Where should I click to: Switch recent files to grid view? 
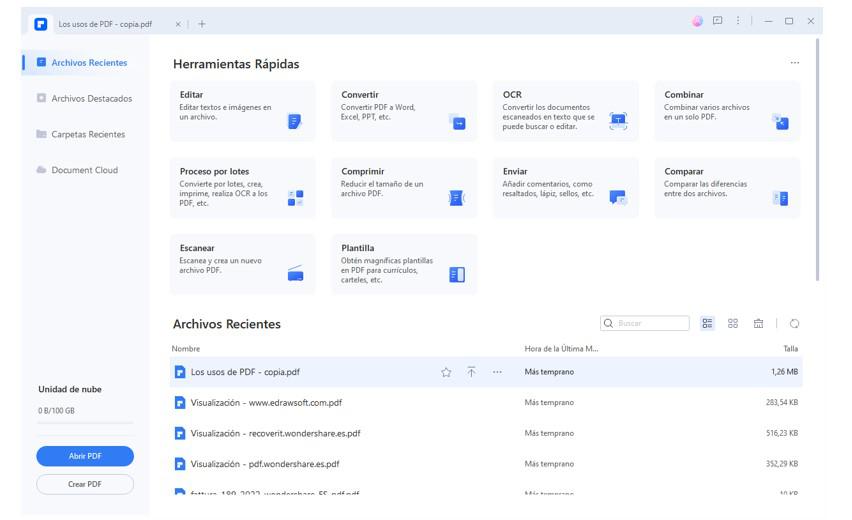tap(733, 324)
